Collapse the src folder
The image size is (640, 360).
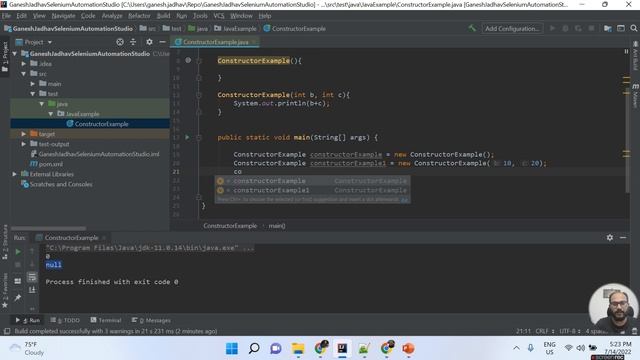[x=24, y=74]
